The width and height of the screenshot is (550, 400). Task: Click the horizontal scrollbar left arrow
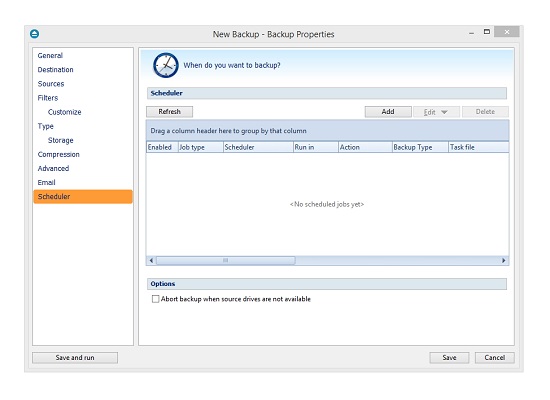152,260
